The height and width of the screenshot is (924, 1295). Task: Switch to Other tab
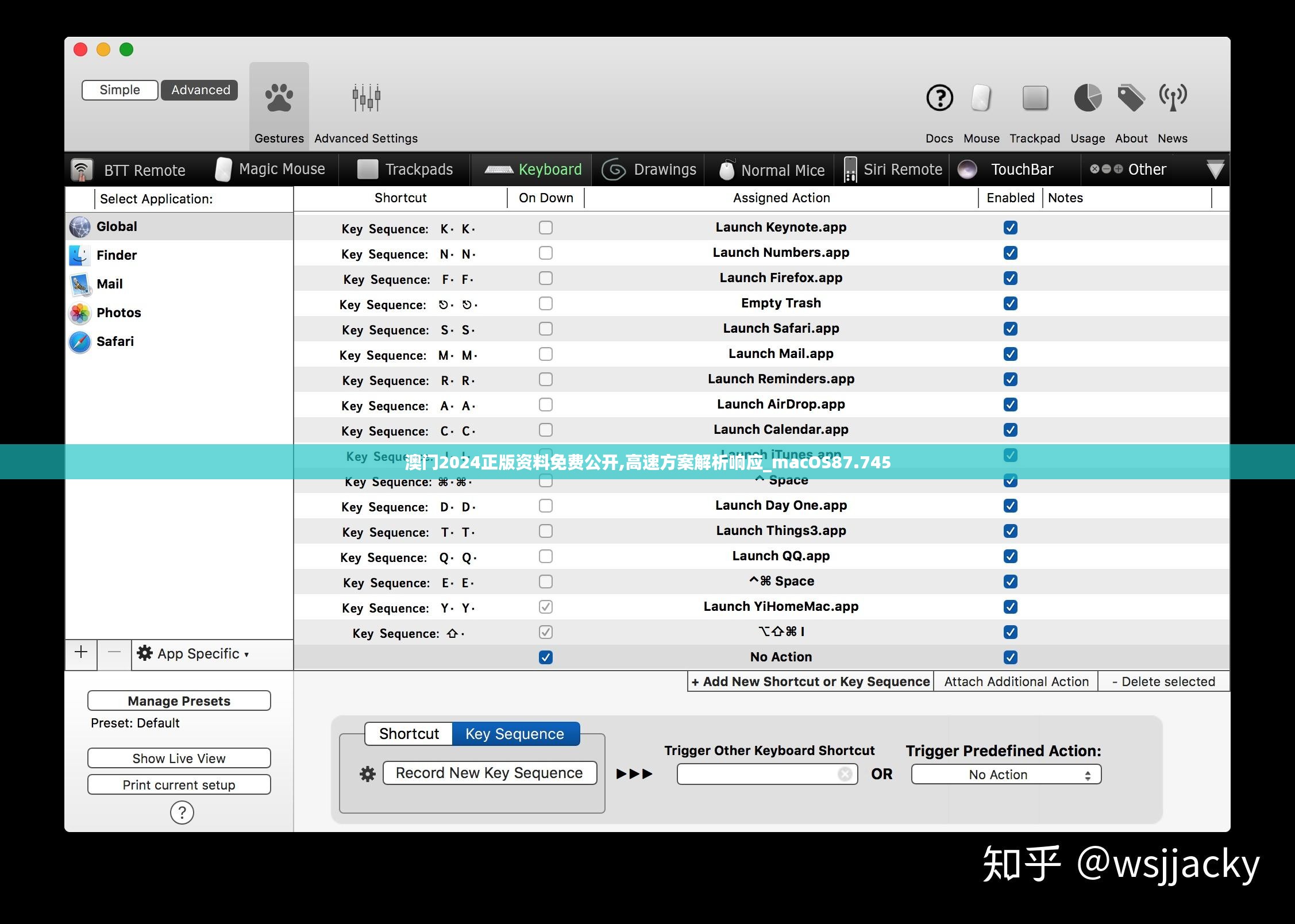1128,170
